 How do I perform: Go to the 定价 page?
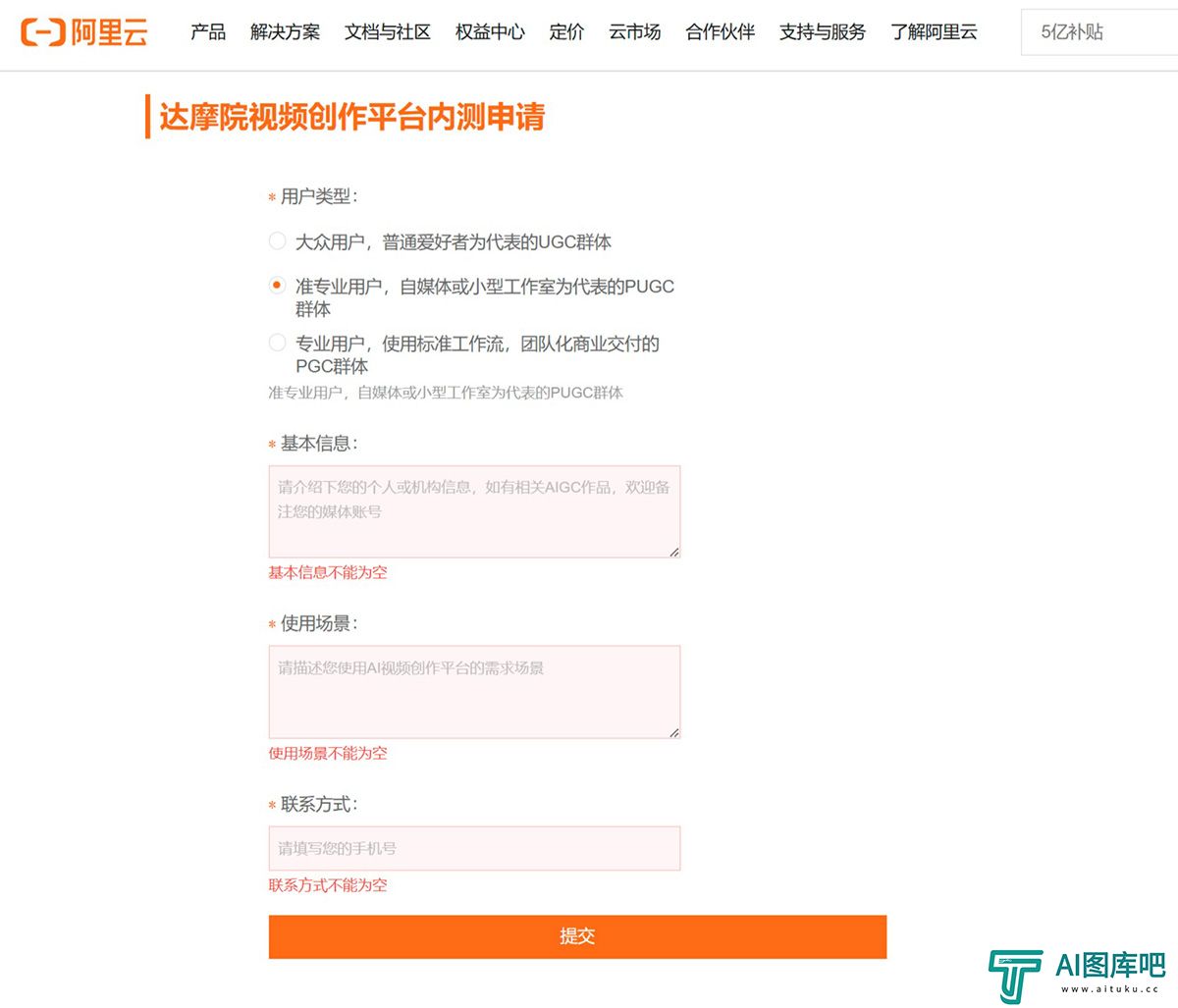click(566, 32)
